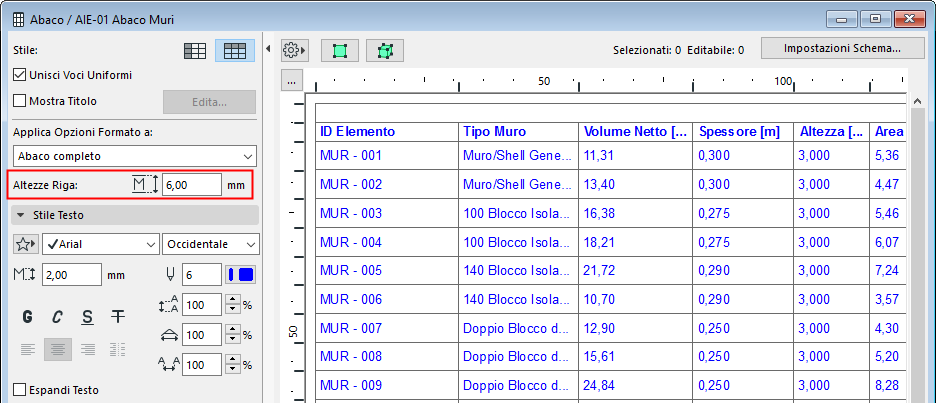Toggle italic C text style
This screenshot has height=403, width=936.
click(x=57, y=317)
